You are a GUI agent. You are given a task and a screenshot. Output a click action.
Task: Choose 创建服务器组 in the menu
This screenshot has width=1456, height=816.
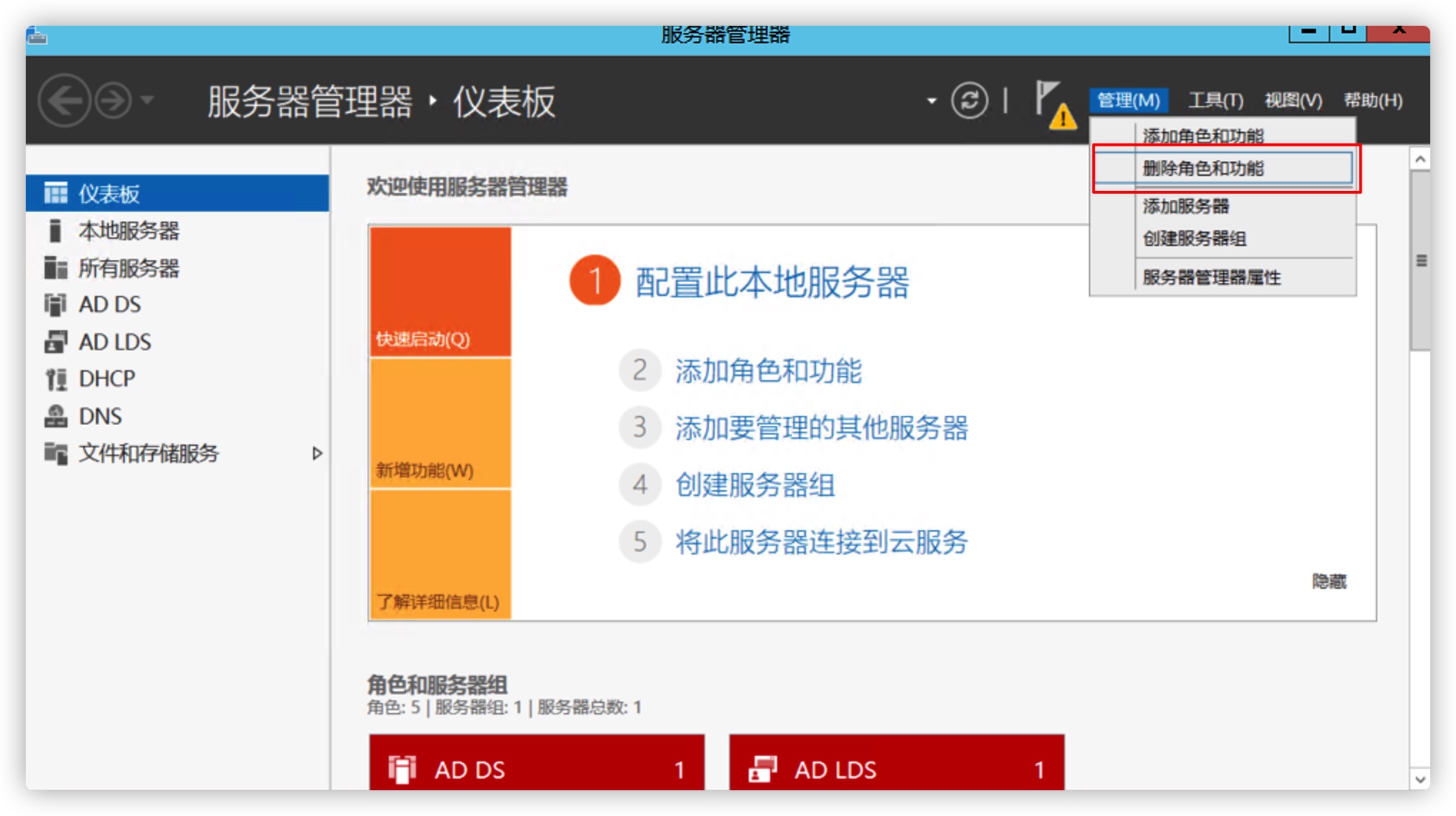coord(1223,239)
